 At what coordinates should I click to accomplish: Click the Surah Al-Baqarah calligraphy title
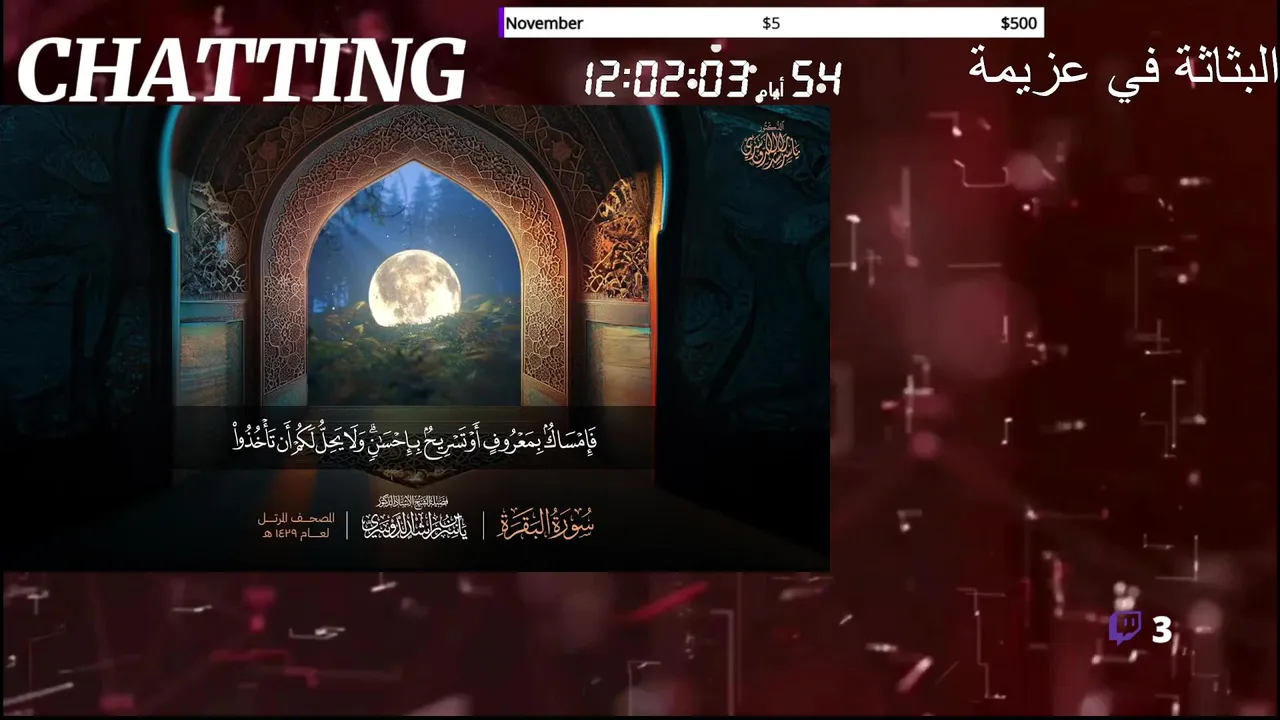point(546,523)
